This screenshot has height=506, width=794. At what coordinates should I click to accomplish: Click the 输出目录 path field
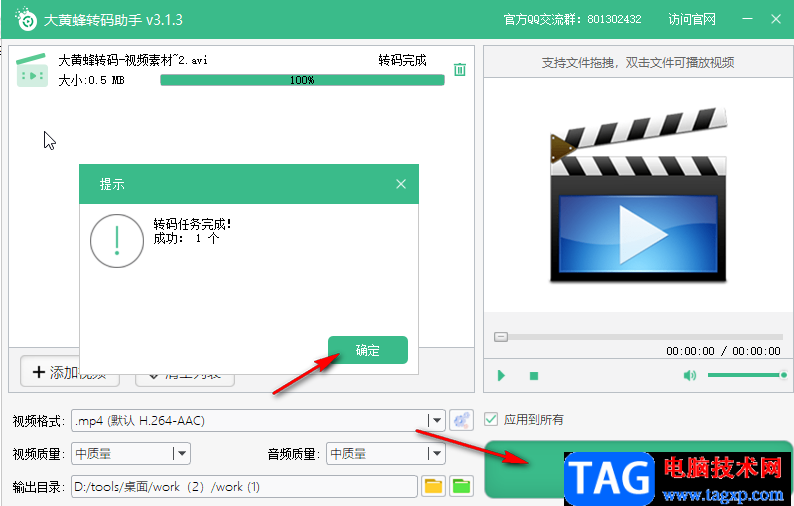tap(244, 487)
